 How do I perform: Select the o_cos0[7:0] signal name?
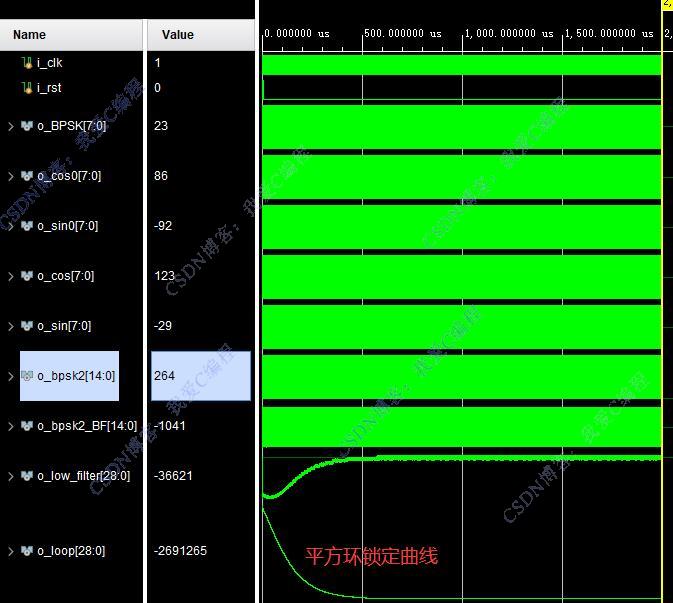[x=69, y=176]
